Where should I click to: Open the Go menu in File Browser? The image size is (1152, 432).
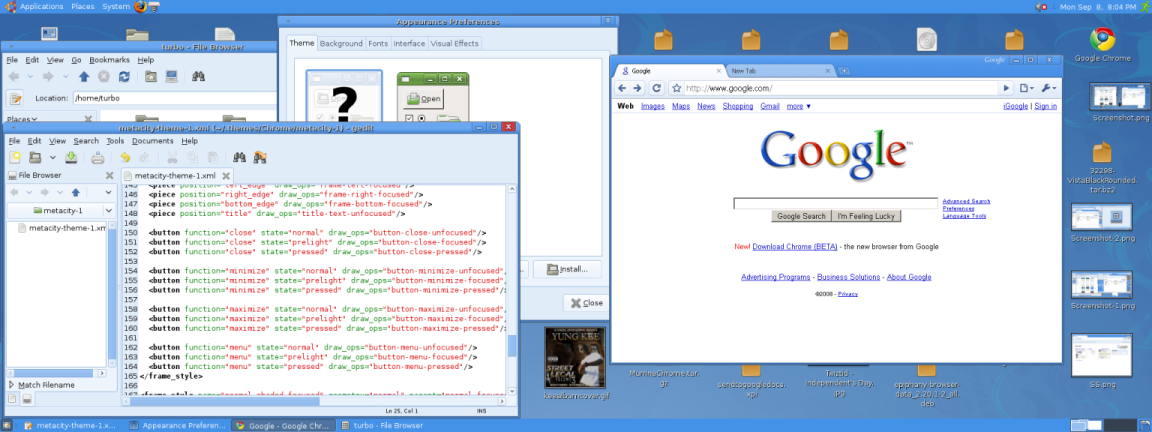point(76,60)
